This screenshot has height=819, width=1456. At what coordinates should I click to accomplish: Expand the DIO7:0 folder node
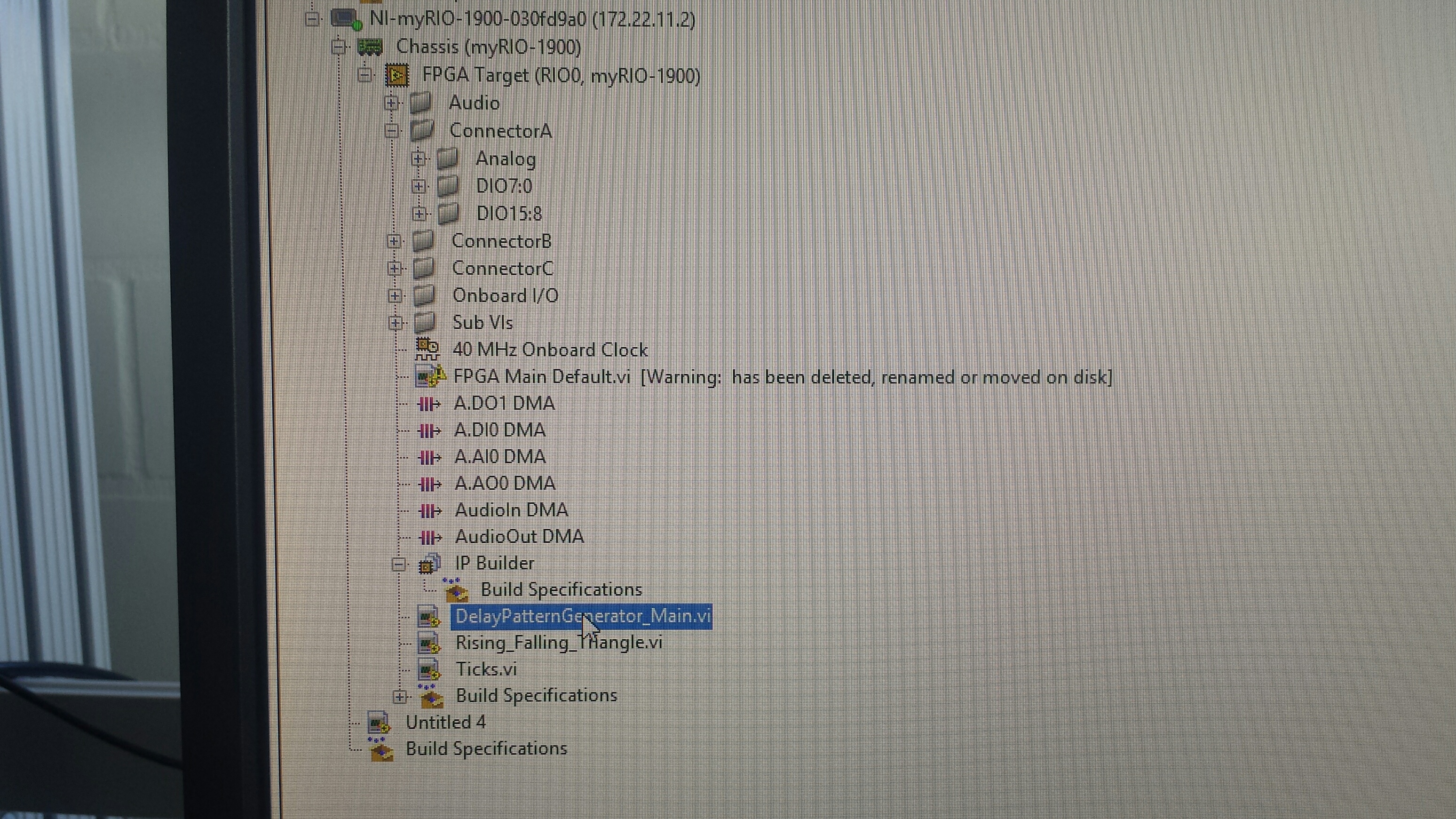coord(418,186)
